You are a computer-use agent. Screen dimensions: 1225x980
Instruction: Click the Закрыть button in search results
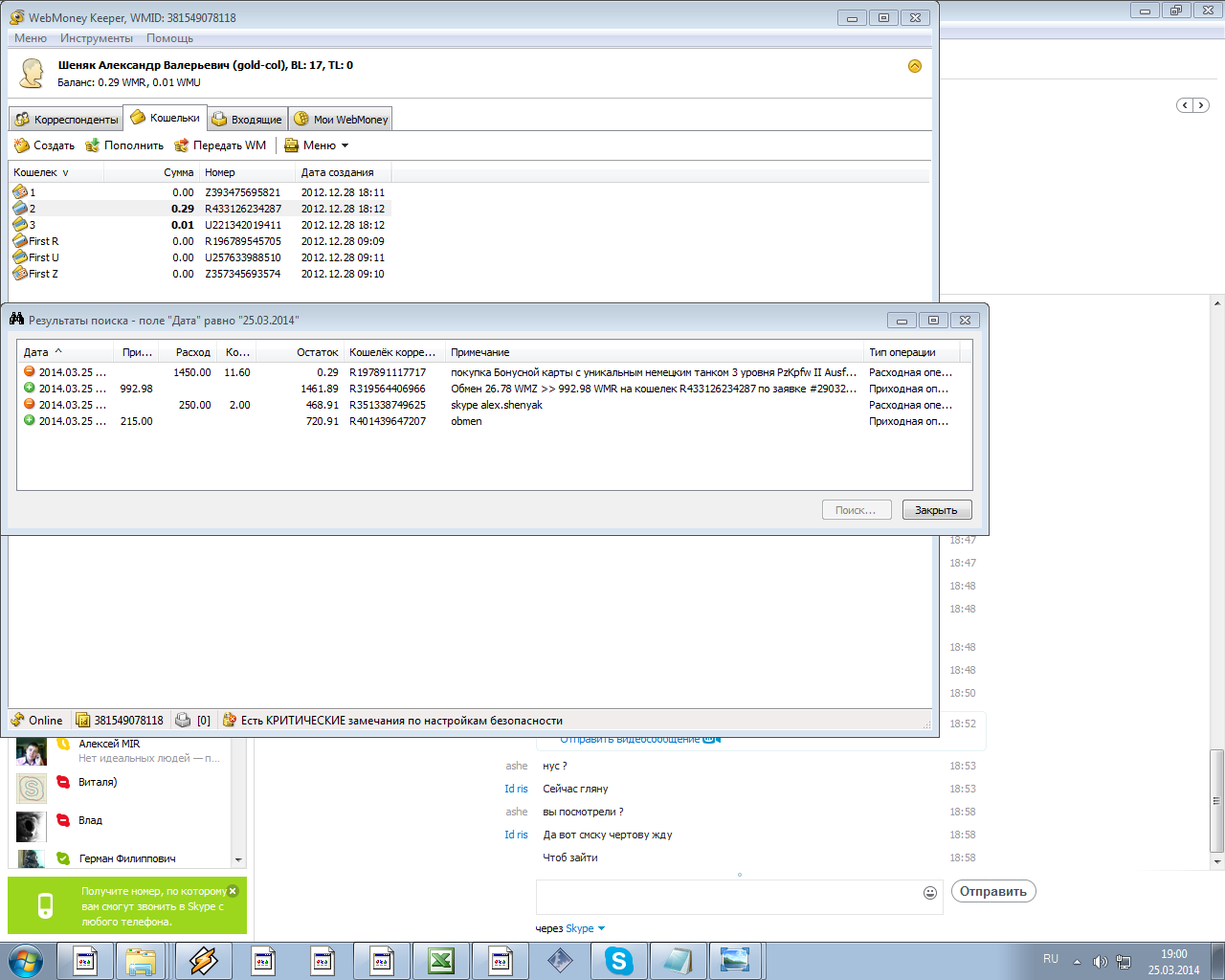[x=937, y=510]
